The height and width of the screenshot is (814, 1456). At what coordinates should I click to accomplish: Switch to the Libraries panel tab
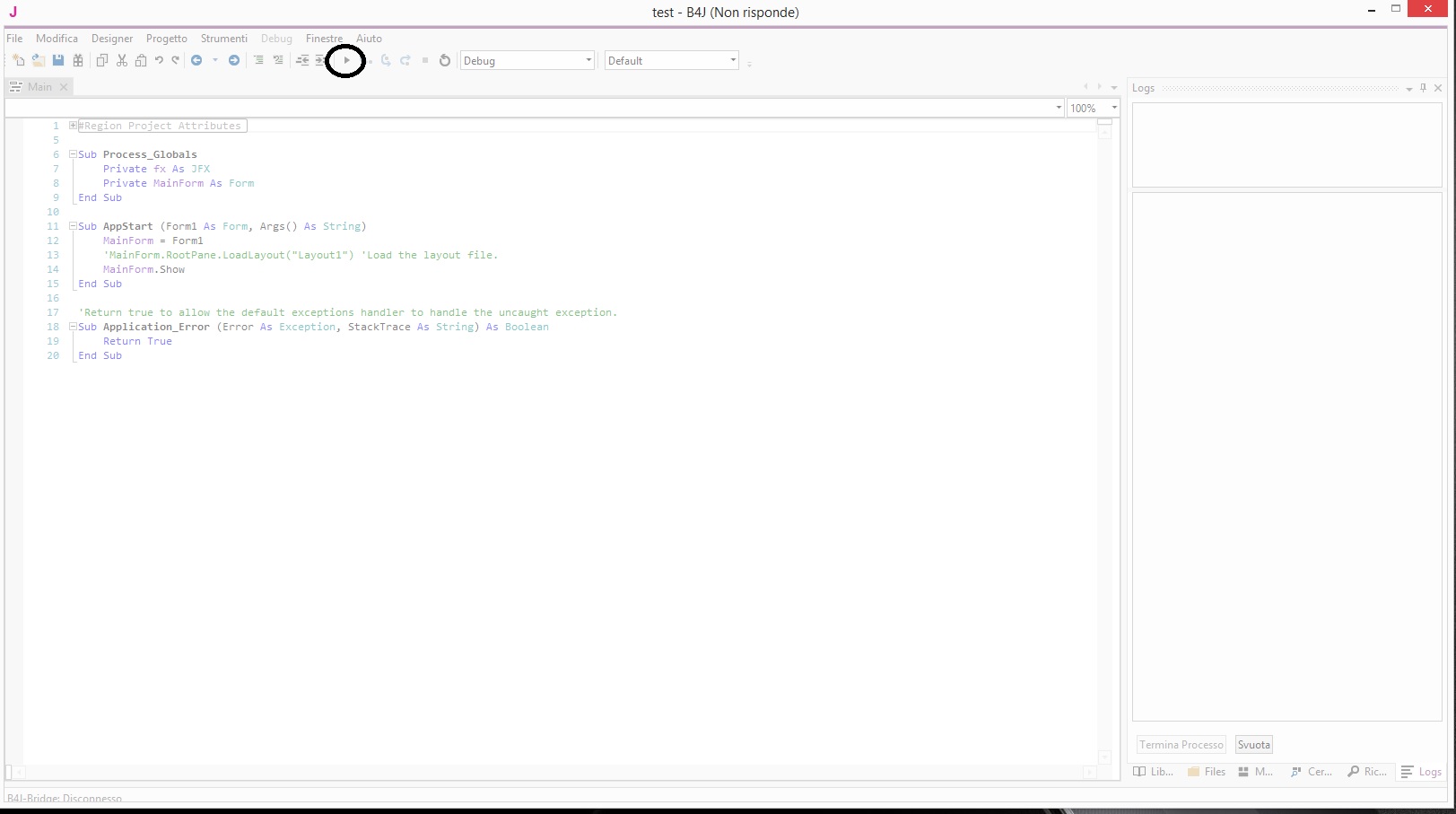coord(1153,772)
